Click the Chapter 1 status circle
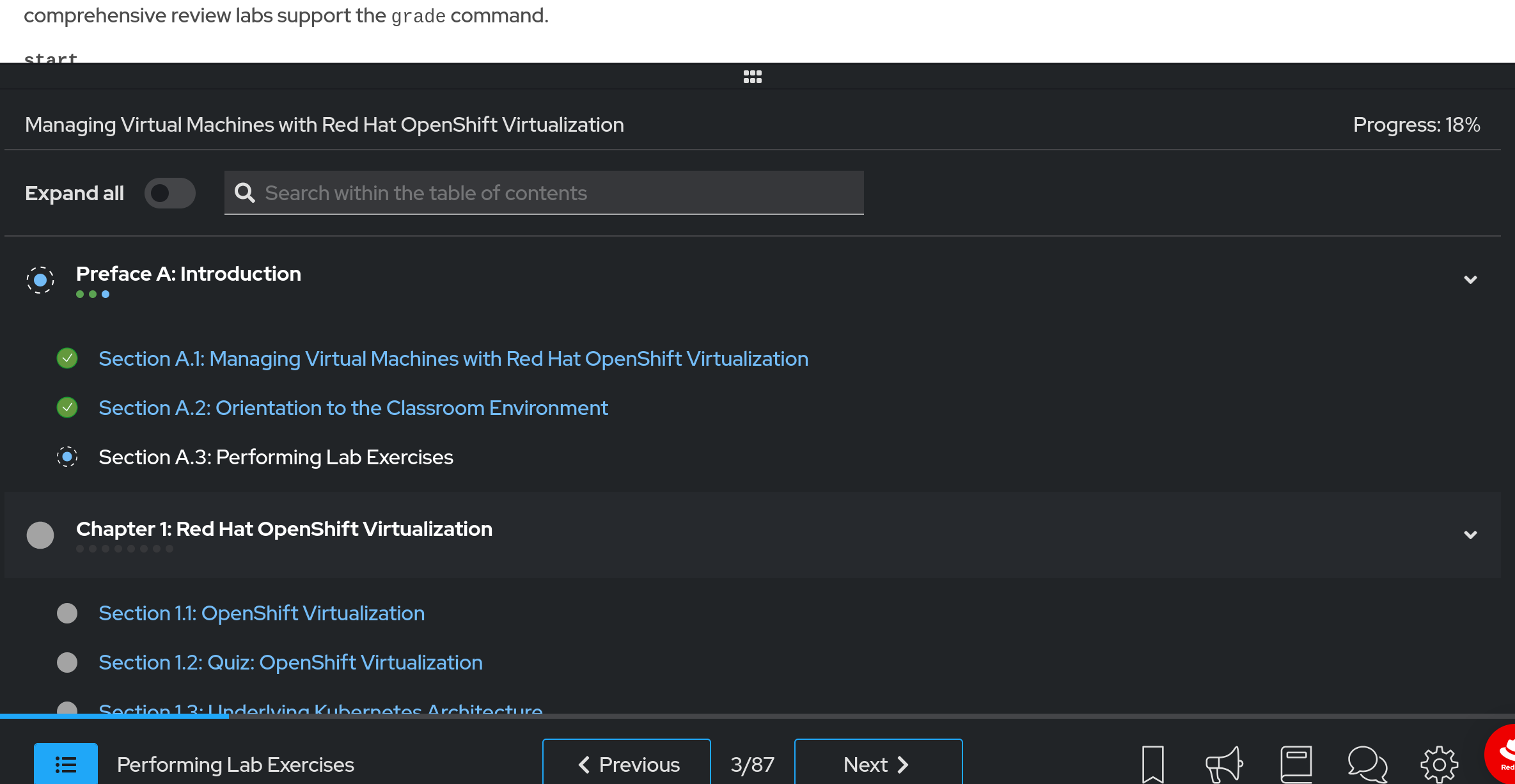Viewport: 1515px width, 784px height. coord(40,535)
